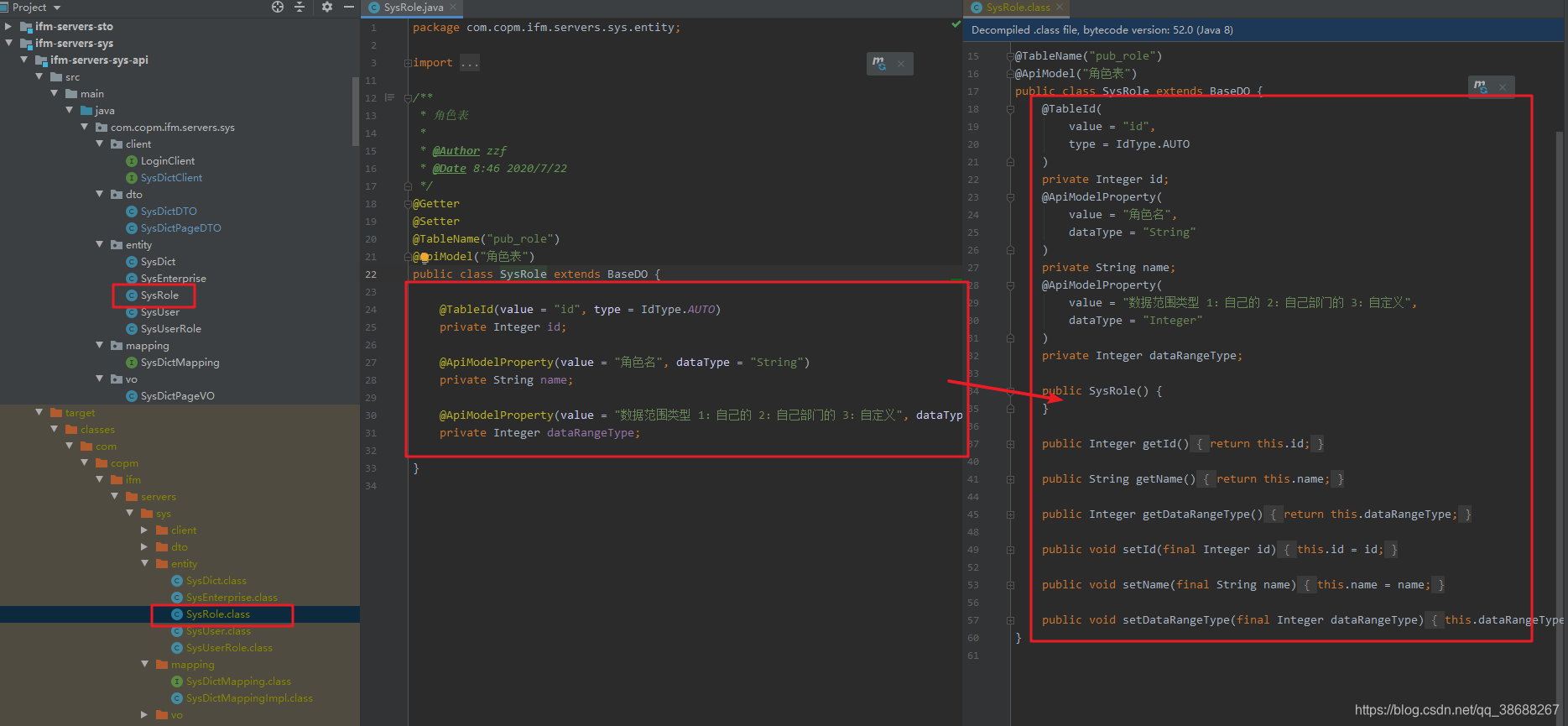Collapse the @TableId annotation fold at line 18
The image size is (1568, 726).
pos(1011,109)
